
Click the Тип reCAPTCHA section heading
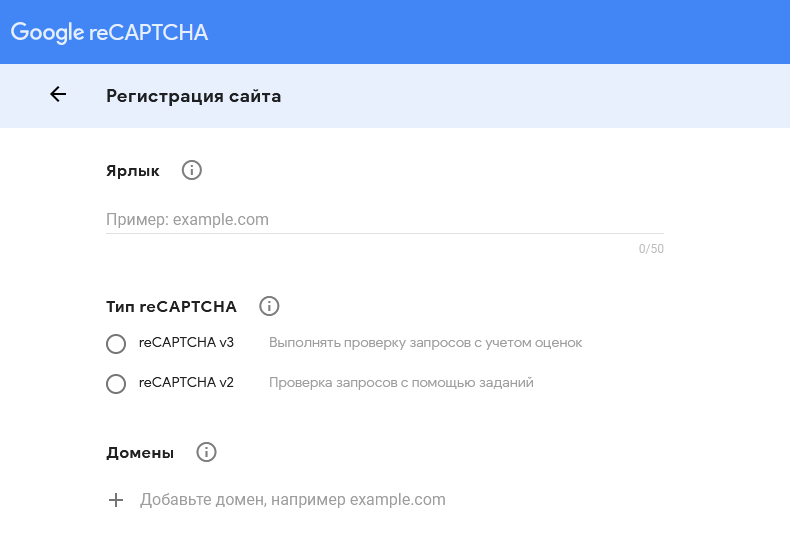click(x=171, y=306)
